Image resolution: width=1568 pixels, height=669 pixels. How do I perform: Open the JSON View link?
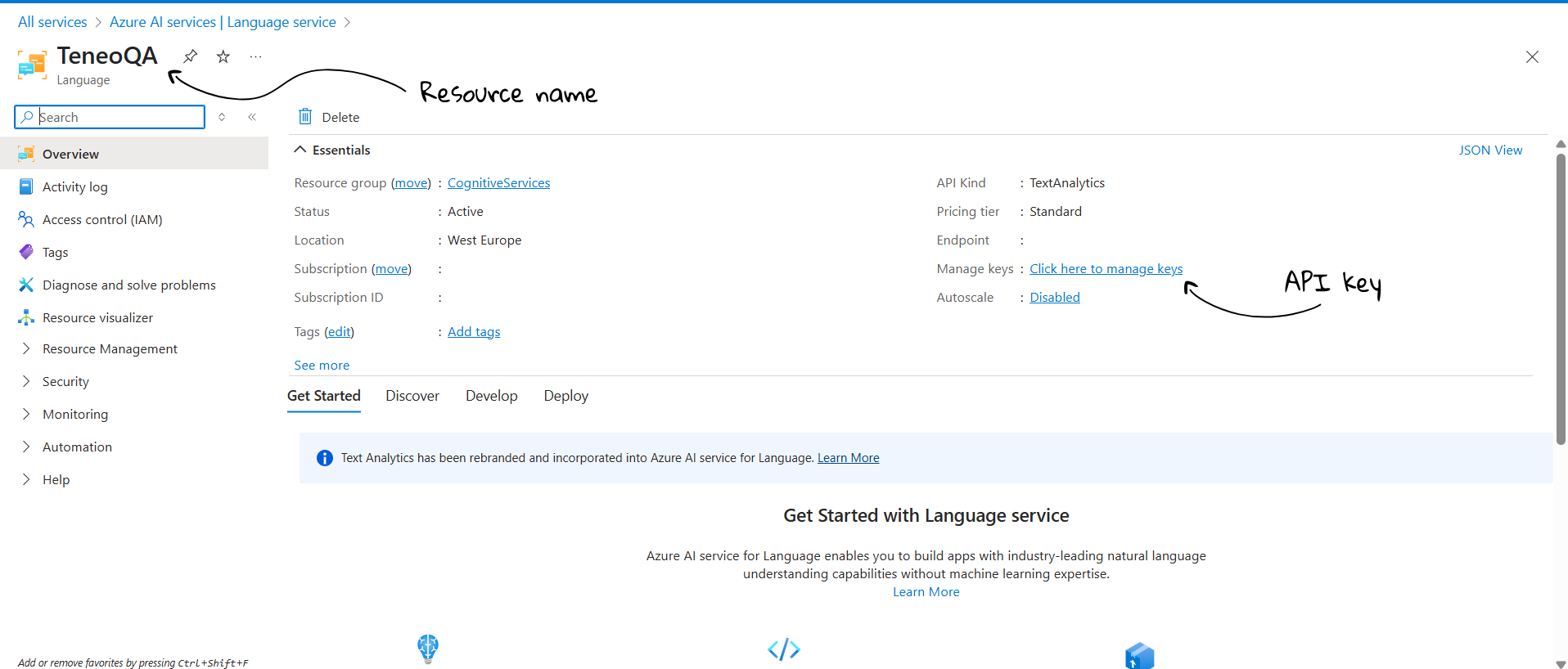[1489, 150]
